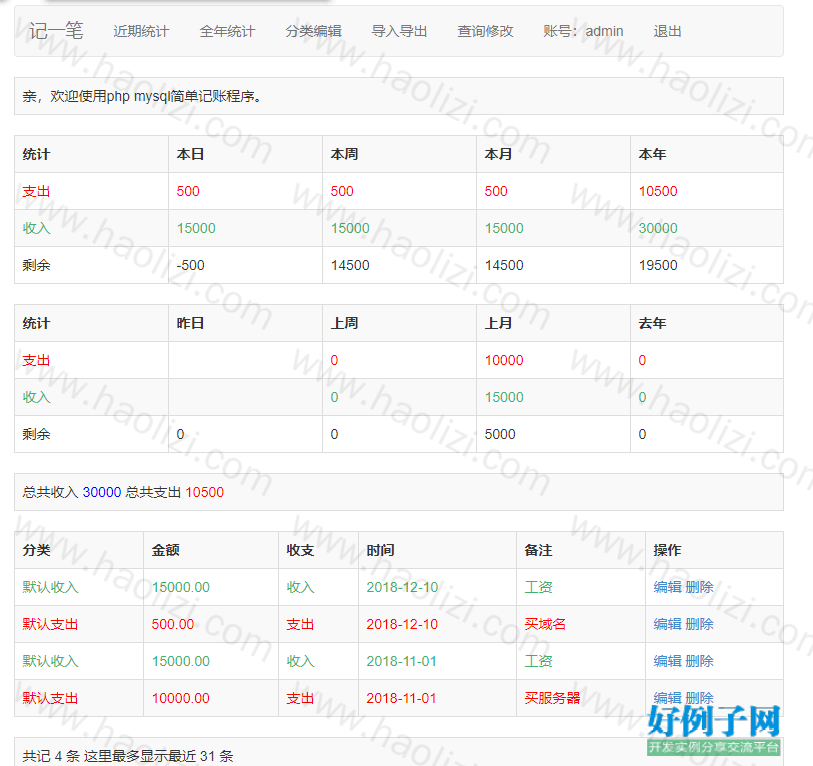The height and width of the screenshot is (766, 813).
Task: Click total expense 10500 in 总共支出 summary
Action: click(x=204, y=492)
